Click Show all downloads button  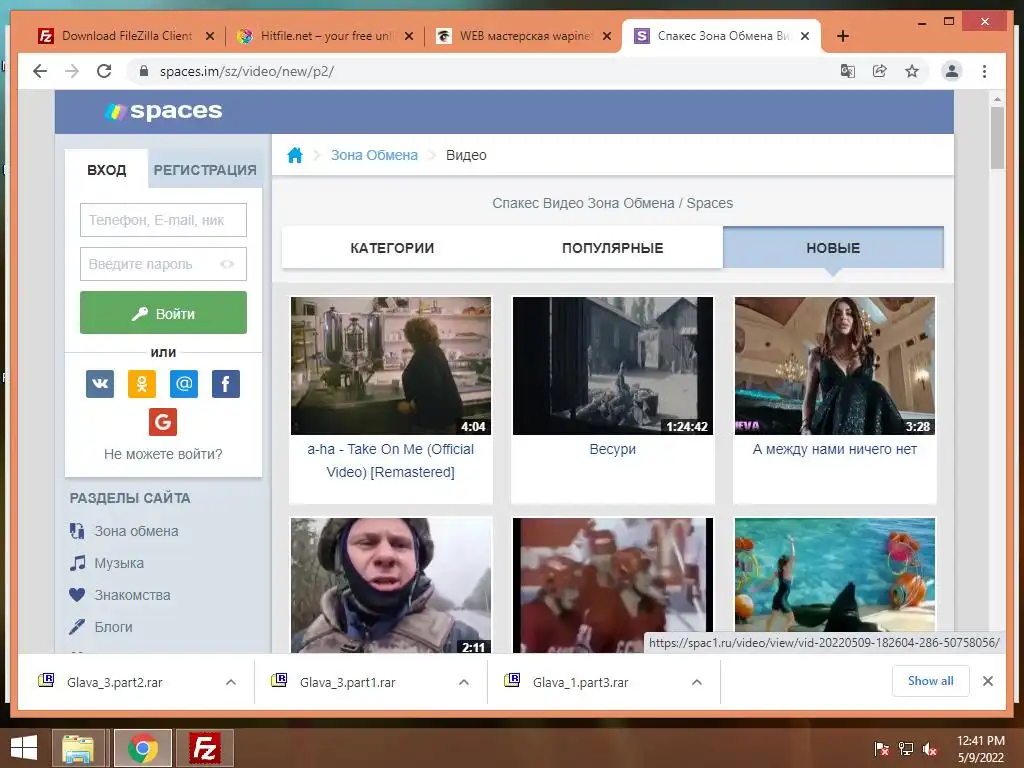click(x=931, y=681)
